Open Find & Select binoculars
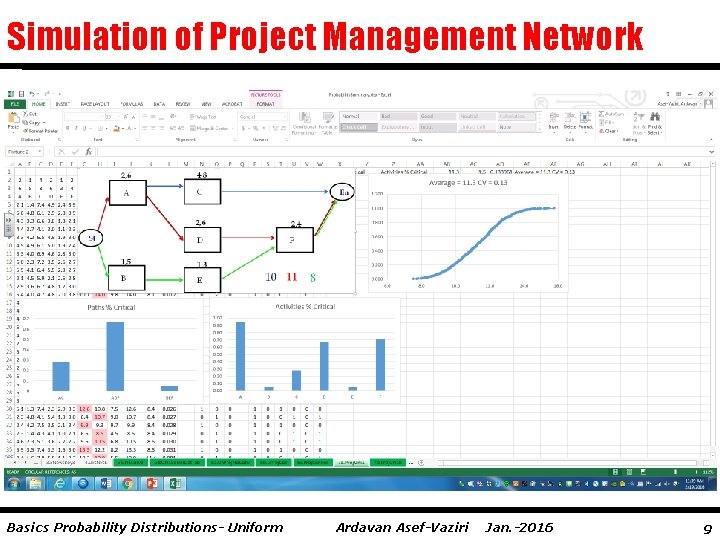Viewport: 720px width, 540px height. point(655,123)
